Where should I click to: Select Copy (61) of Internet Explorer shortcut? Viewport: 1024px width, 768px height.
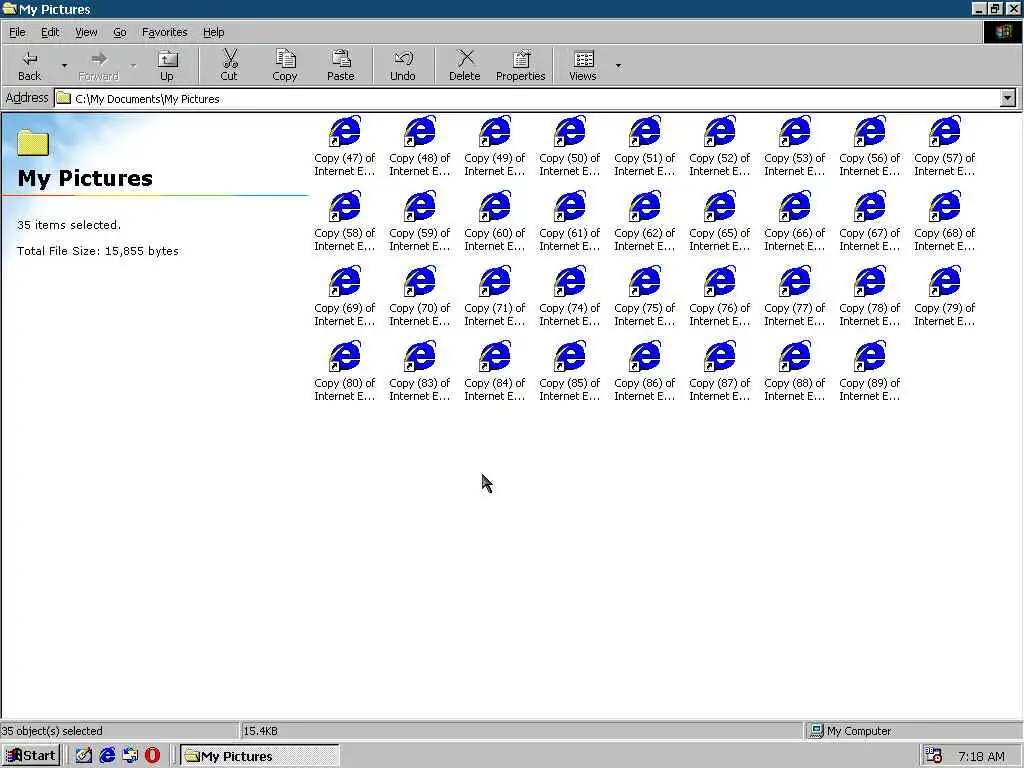point(570,221)
